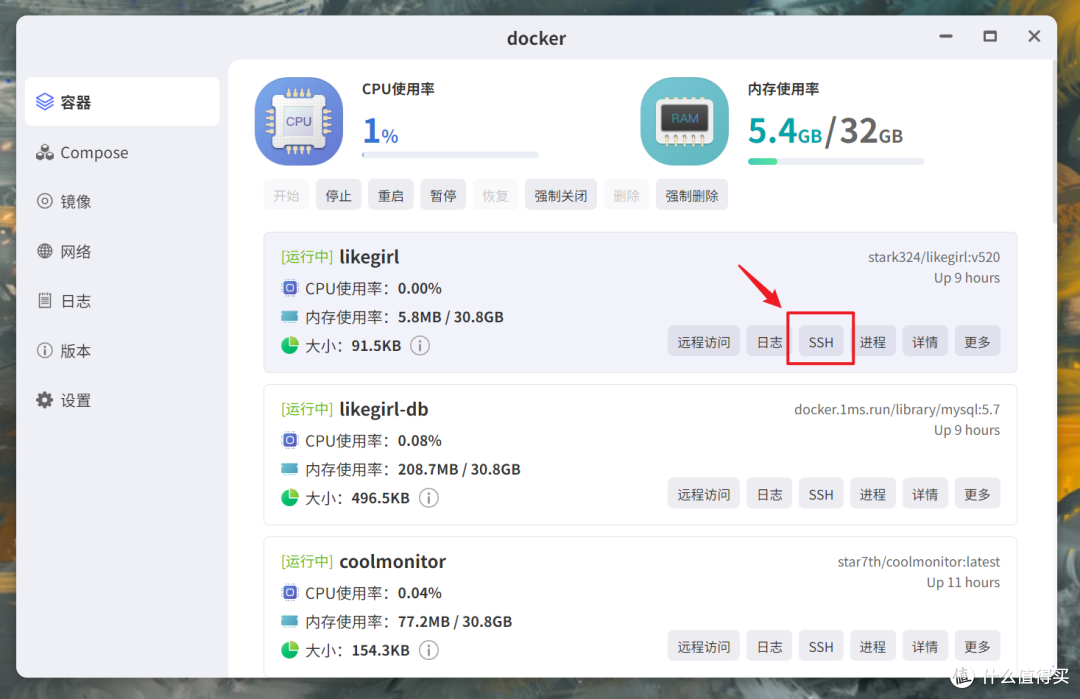Expand 更多 options for likegirl

point(977,342)
